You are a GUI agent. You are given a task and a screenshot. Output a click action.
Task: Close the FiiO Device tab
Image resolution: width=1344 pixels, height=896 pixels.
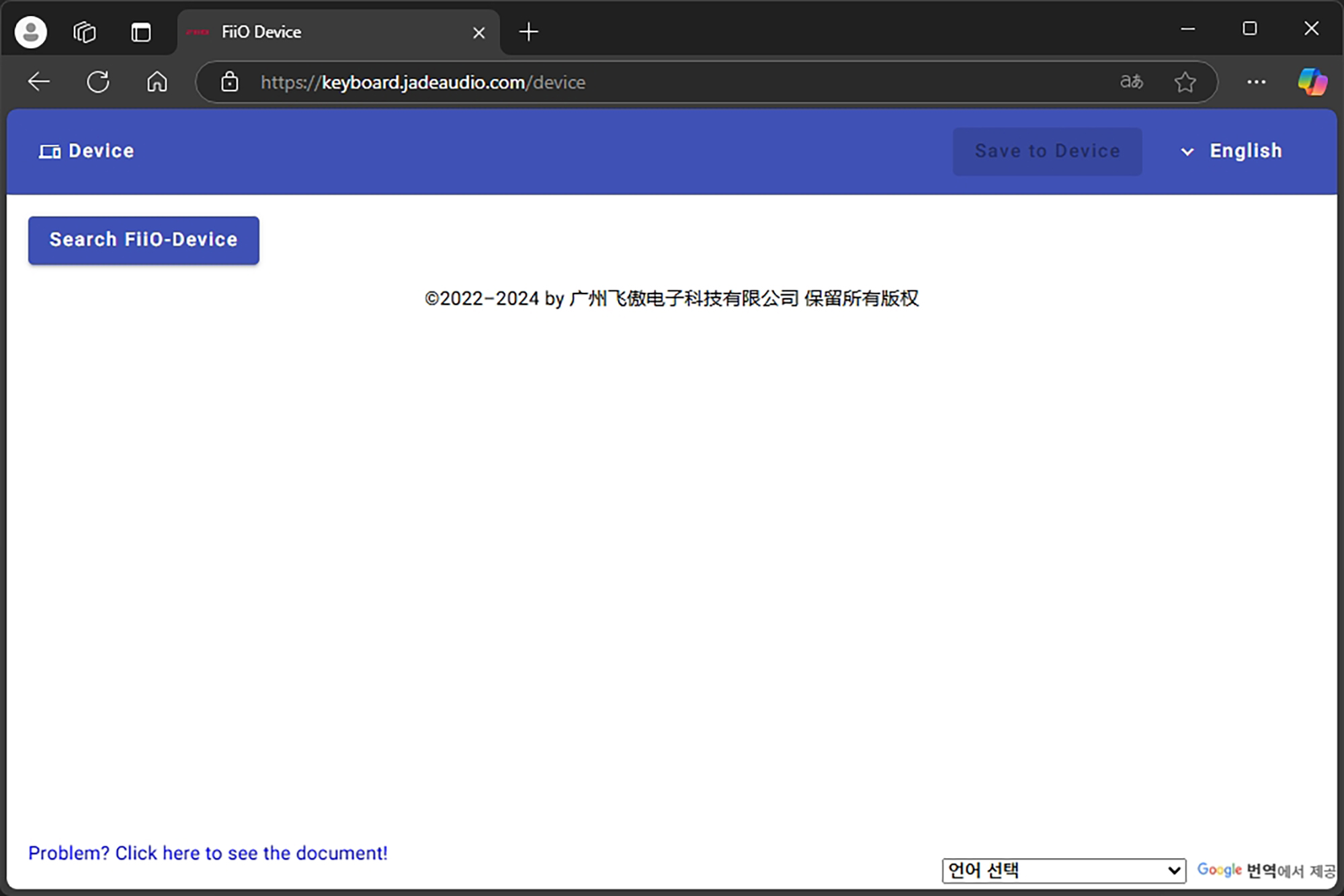pos(478,32)
